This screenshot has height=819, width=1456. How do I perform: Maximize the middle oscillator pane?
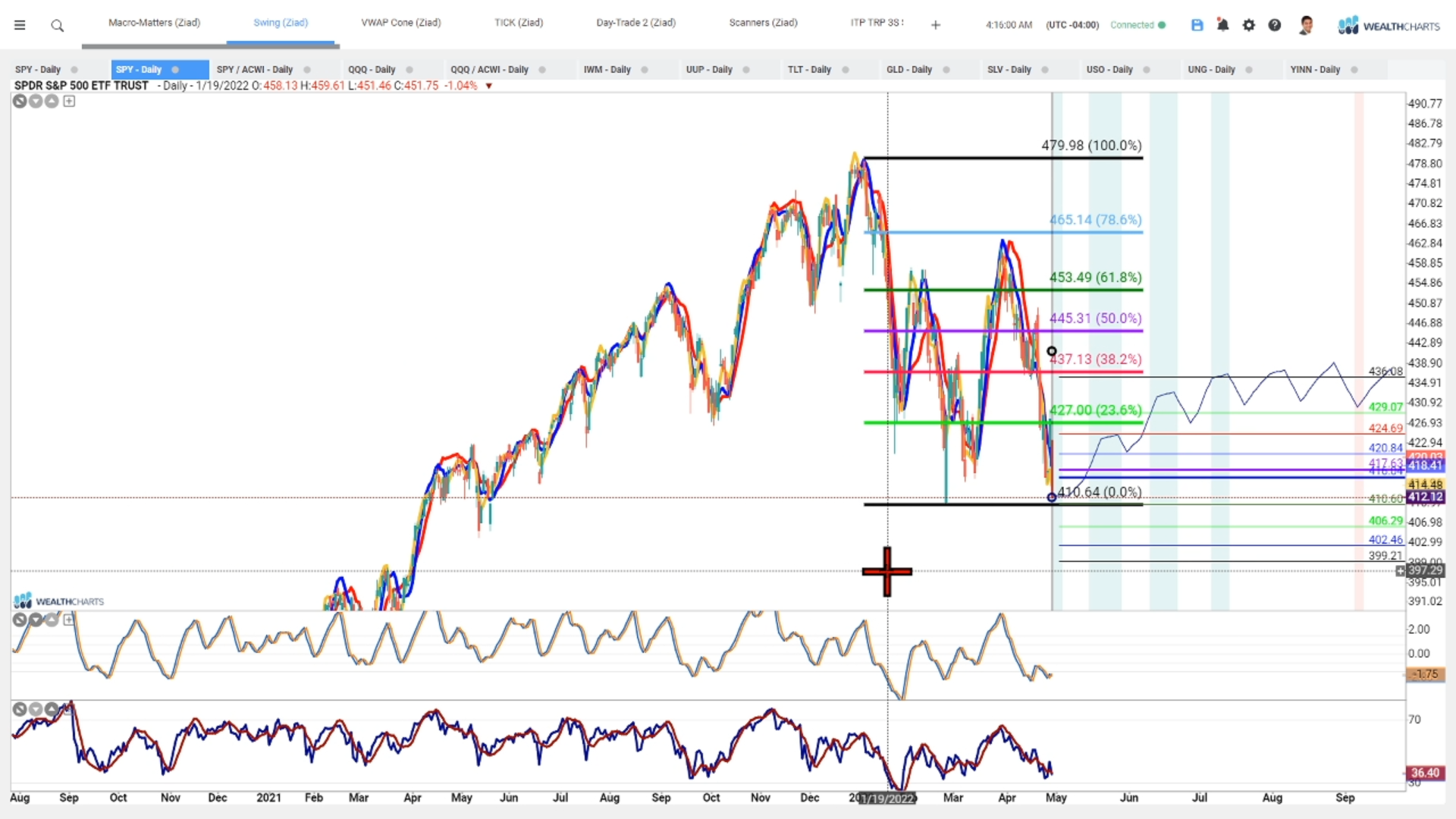coord(69,620)
